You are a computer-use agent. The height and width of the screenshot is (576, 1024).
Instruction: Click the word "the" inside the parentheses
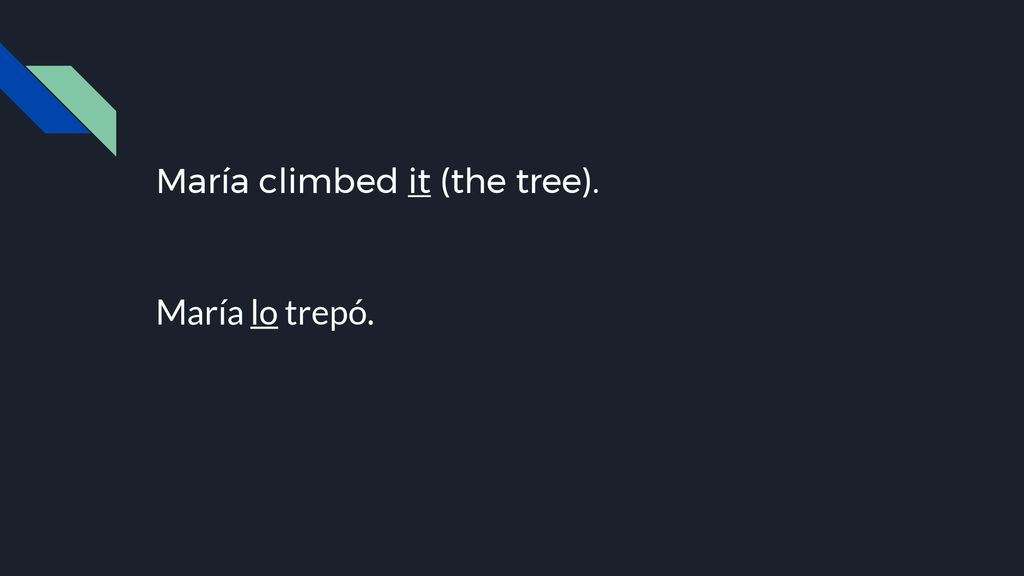(478, 181)
